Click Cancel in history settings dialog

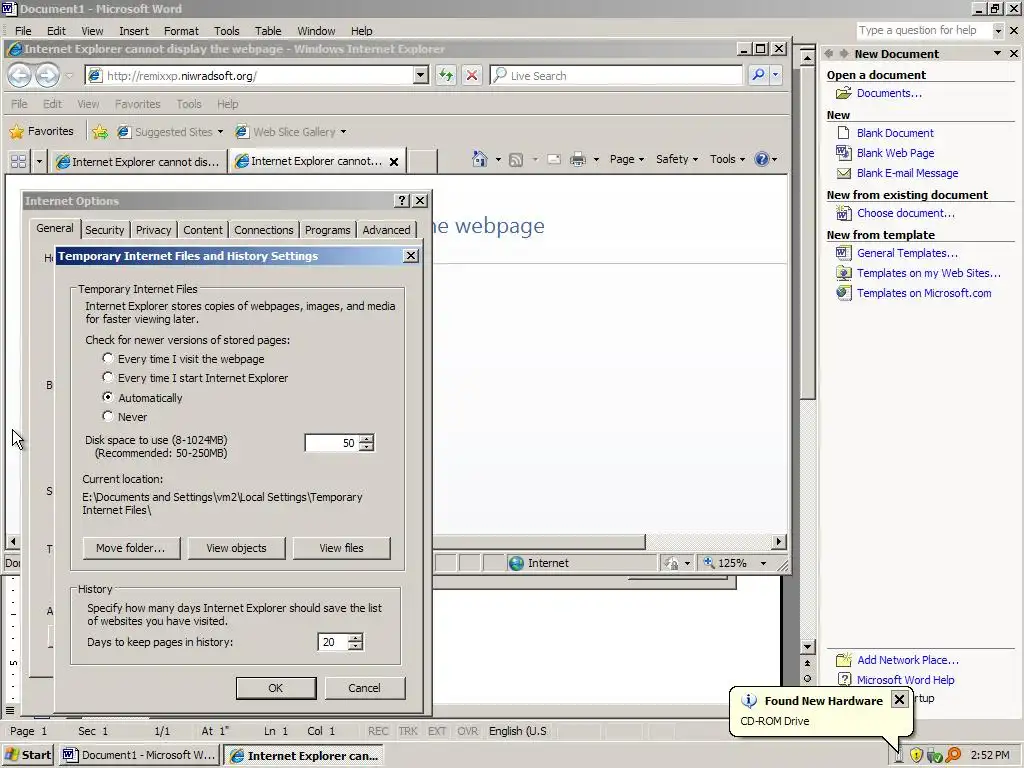click(x=364, y=688)
